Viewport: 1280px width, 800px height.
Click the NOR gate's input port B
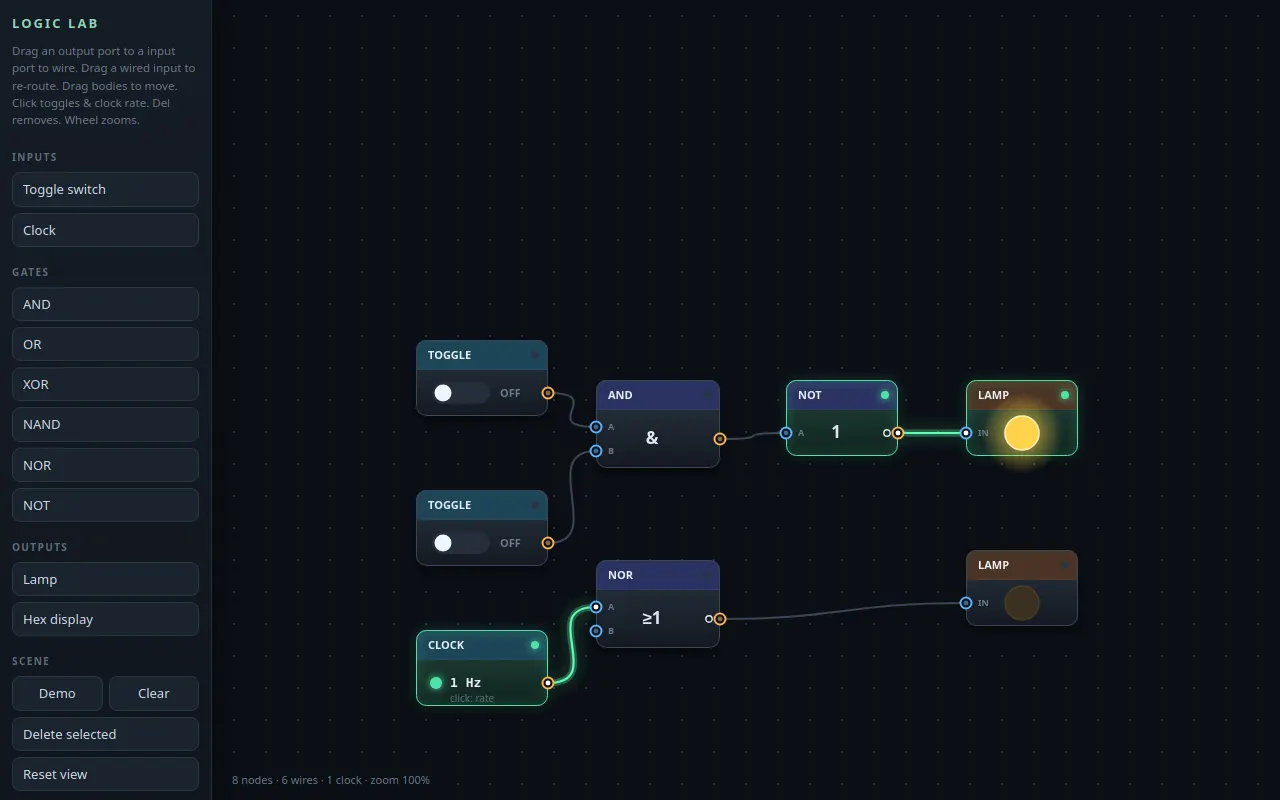(x=596, y=631)
